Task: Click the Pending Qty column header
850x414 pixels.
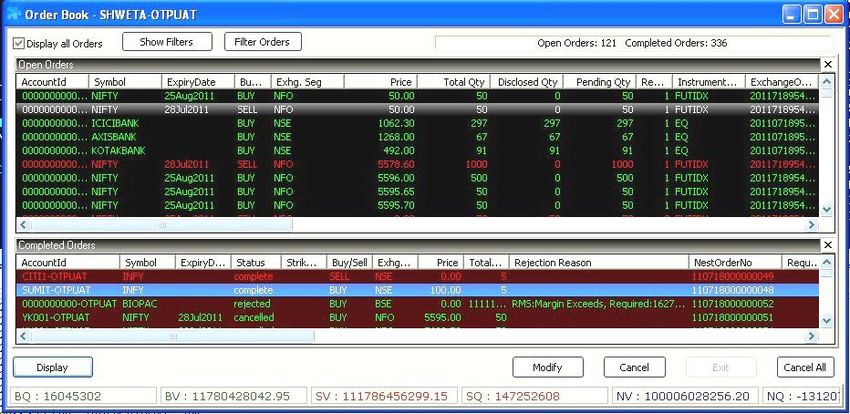Action: pos(600,82)
